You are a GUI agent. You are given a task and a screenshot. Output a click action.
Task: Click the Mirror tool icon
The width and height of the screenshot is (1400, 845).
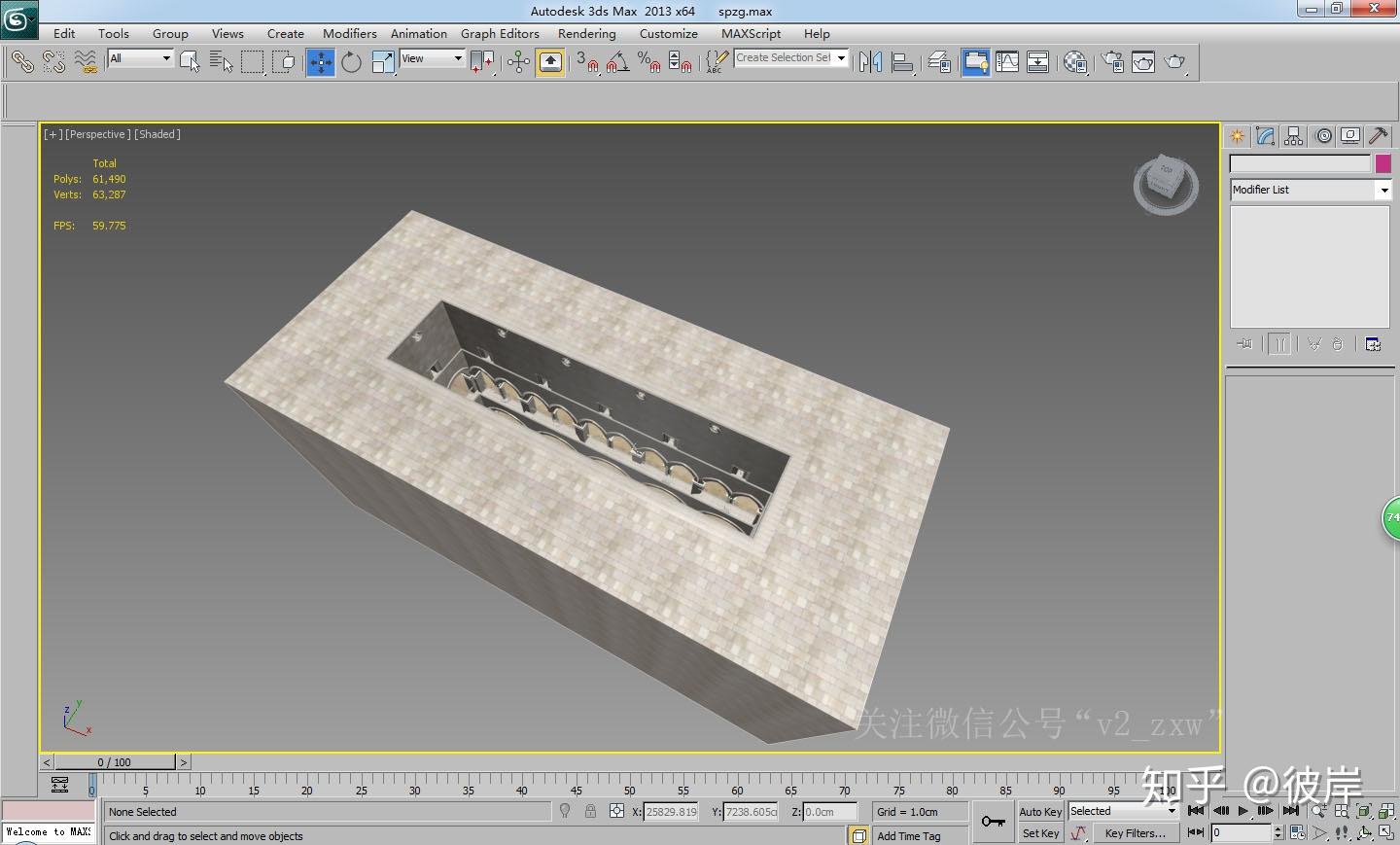pyautogui.click(x=870, y=62)
